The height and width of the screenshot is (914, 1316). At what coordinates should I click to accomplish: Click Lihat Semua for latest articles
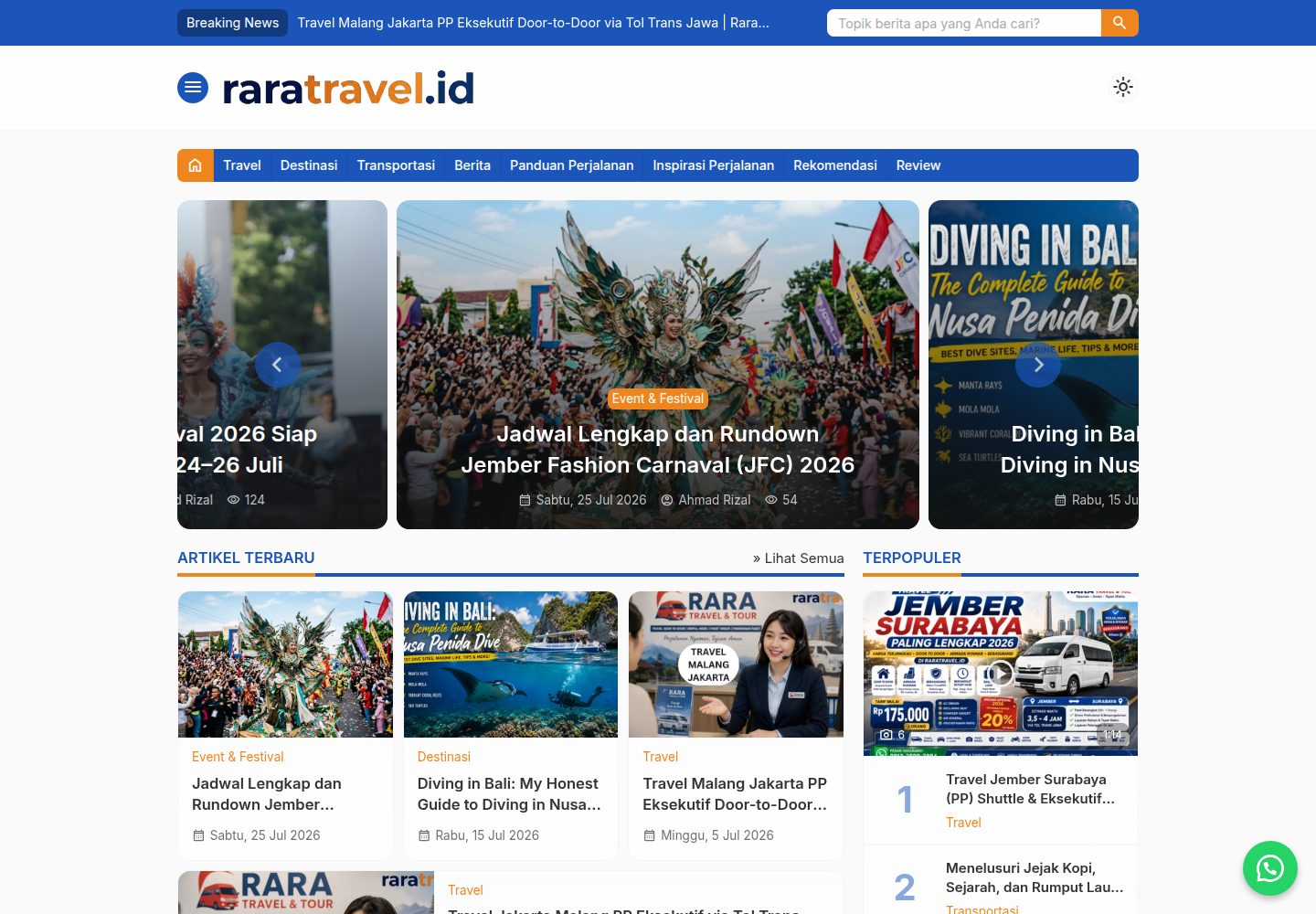tap(799, 558)
